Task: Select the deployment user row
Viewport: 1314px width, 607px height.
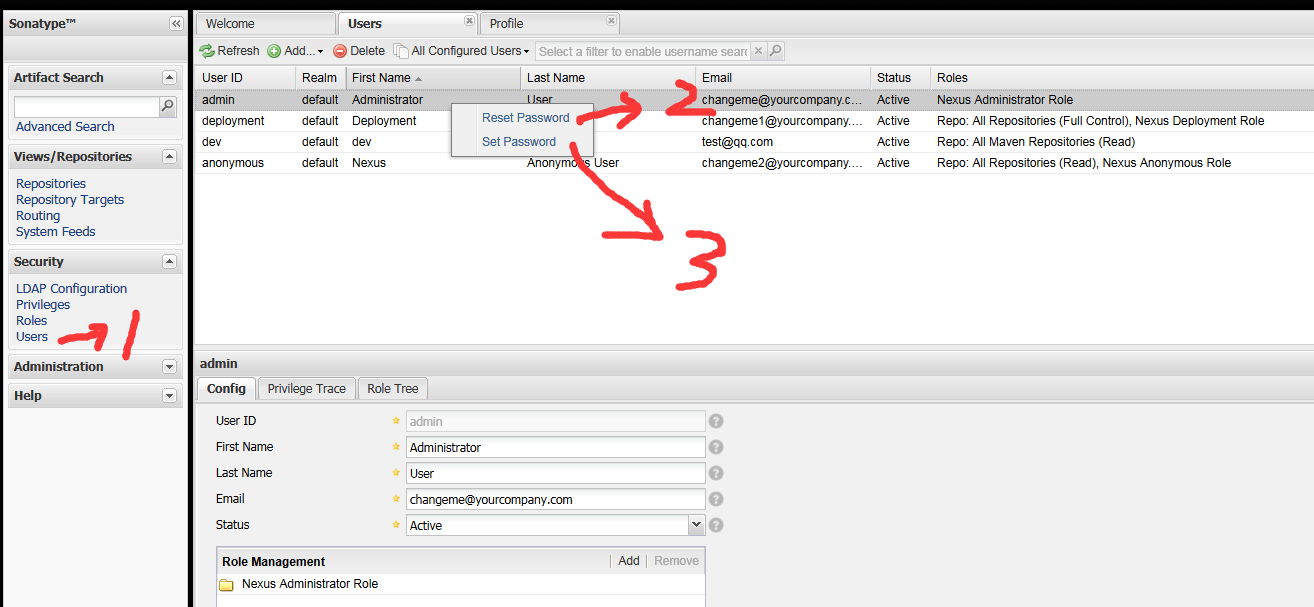Action: click(x=753, y=121)
